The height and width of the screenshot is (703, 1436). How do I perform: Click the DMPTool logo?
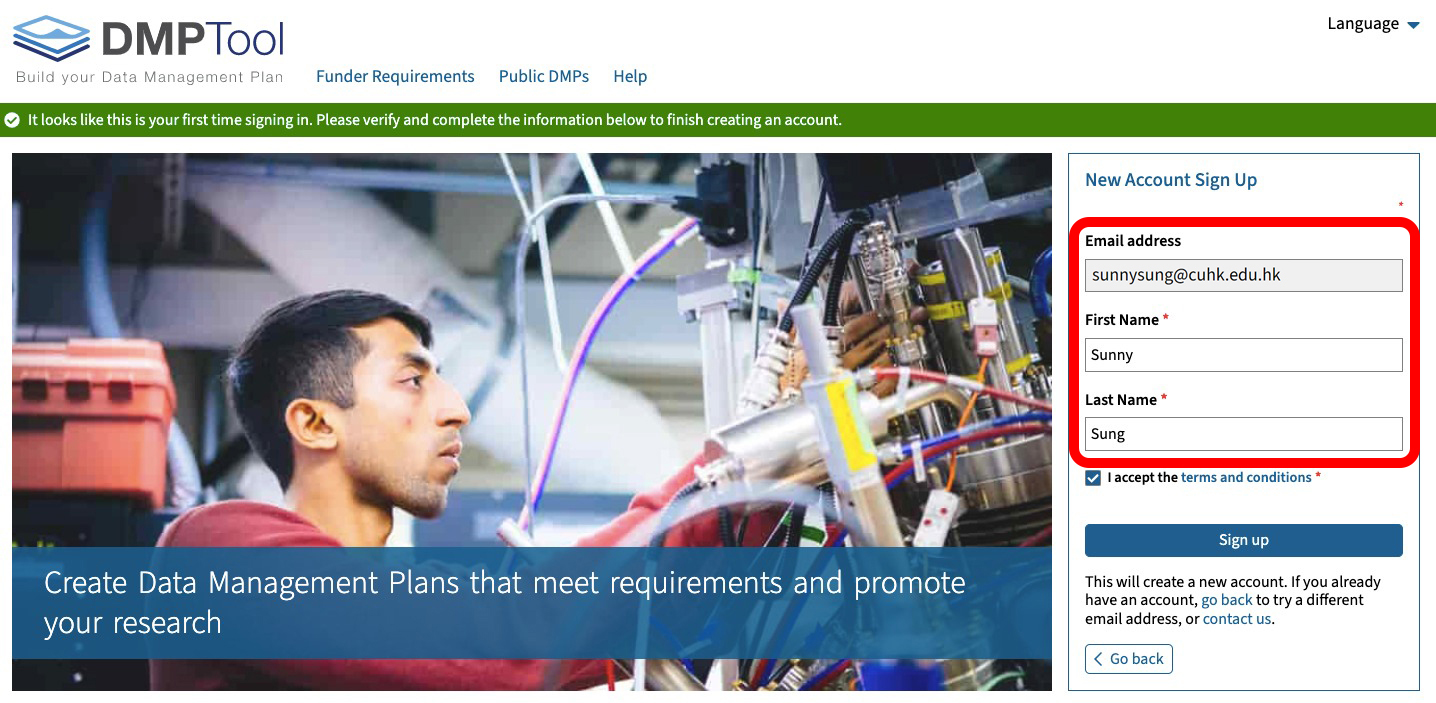pos(149,49)
